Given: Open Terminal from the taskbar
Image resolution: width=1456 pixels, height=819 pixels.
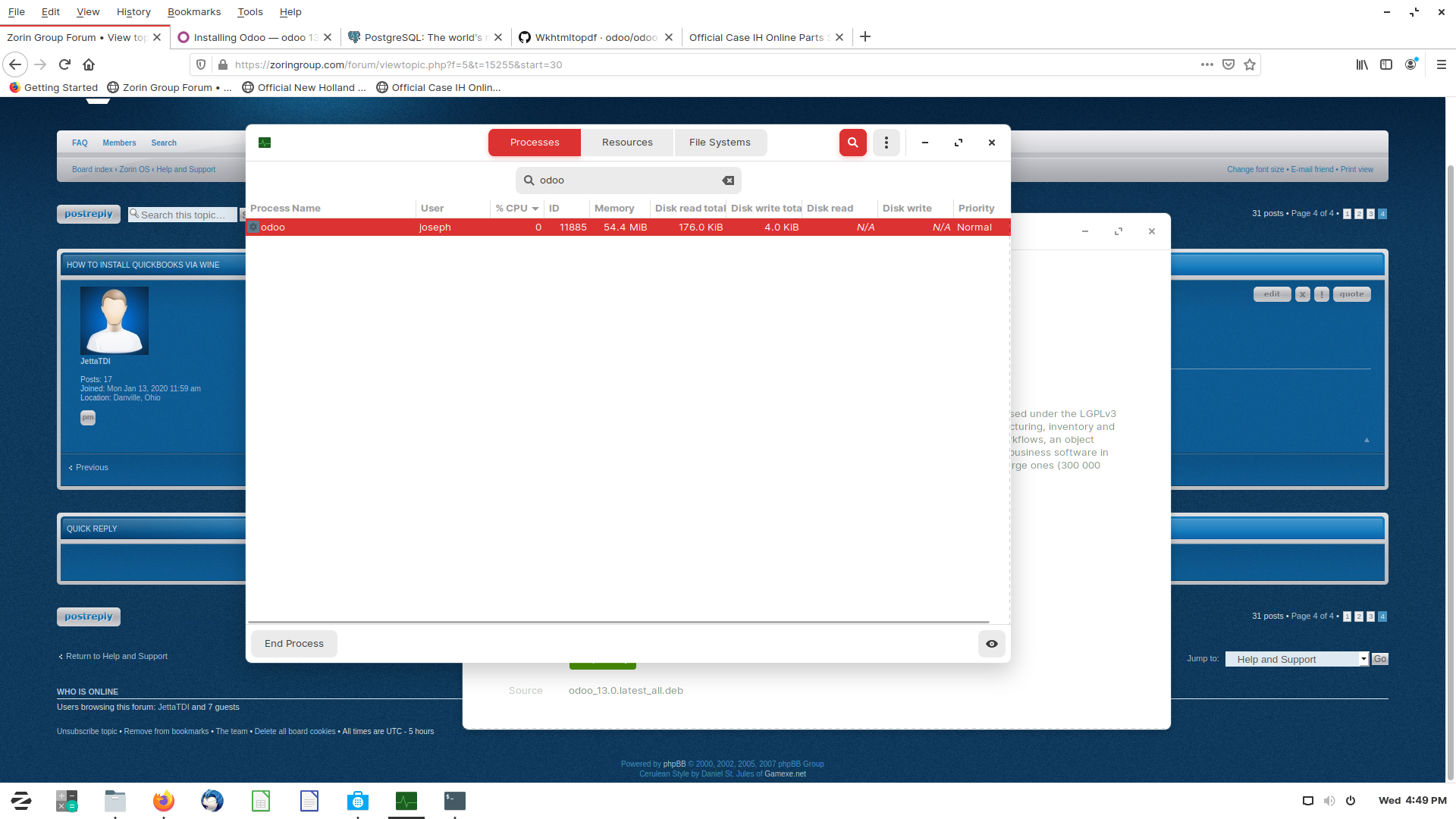Looking at the screenshot, I should click(454, 801).
